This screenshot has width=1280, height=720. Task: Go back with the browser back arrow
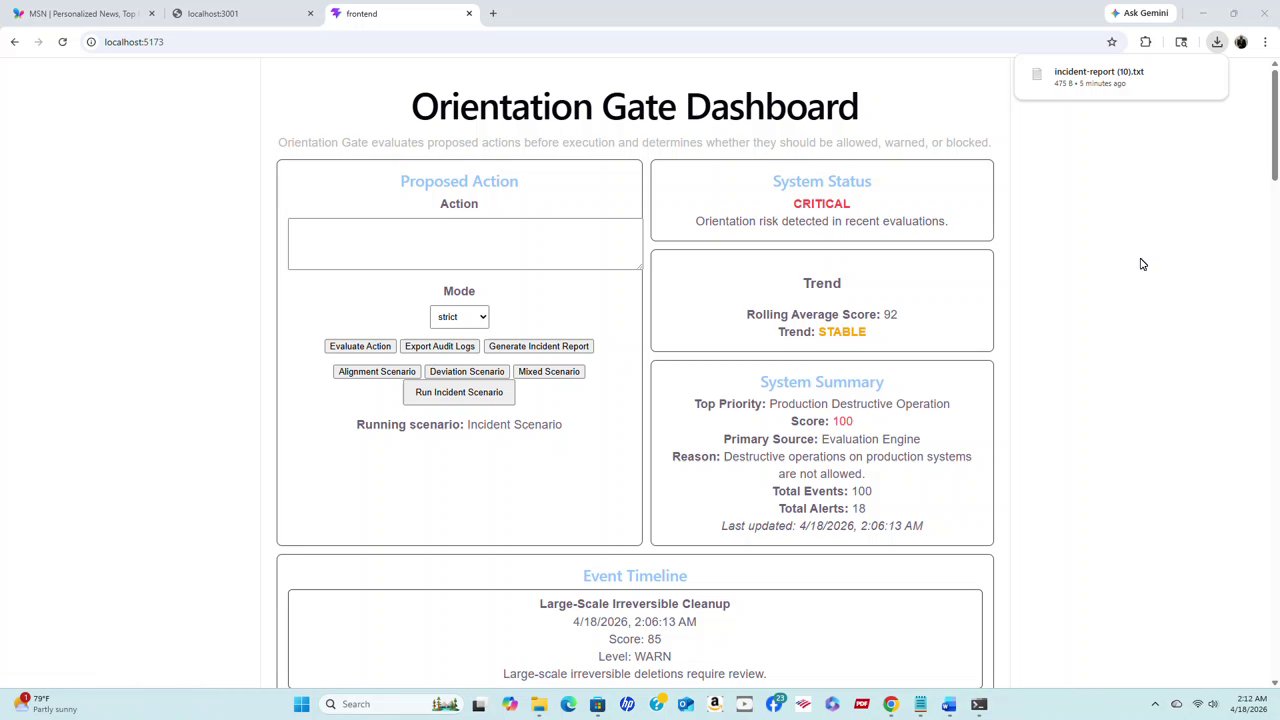point(14,42)
